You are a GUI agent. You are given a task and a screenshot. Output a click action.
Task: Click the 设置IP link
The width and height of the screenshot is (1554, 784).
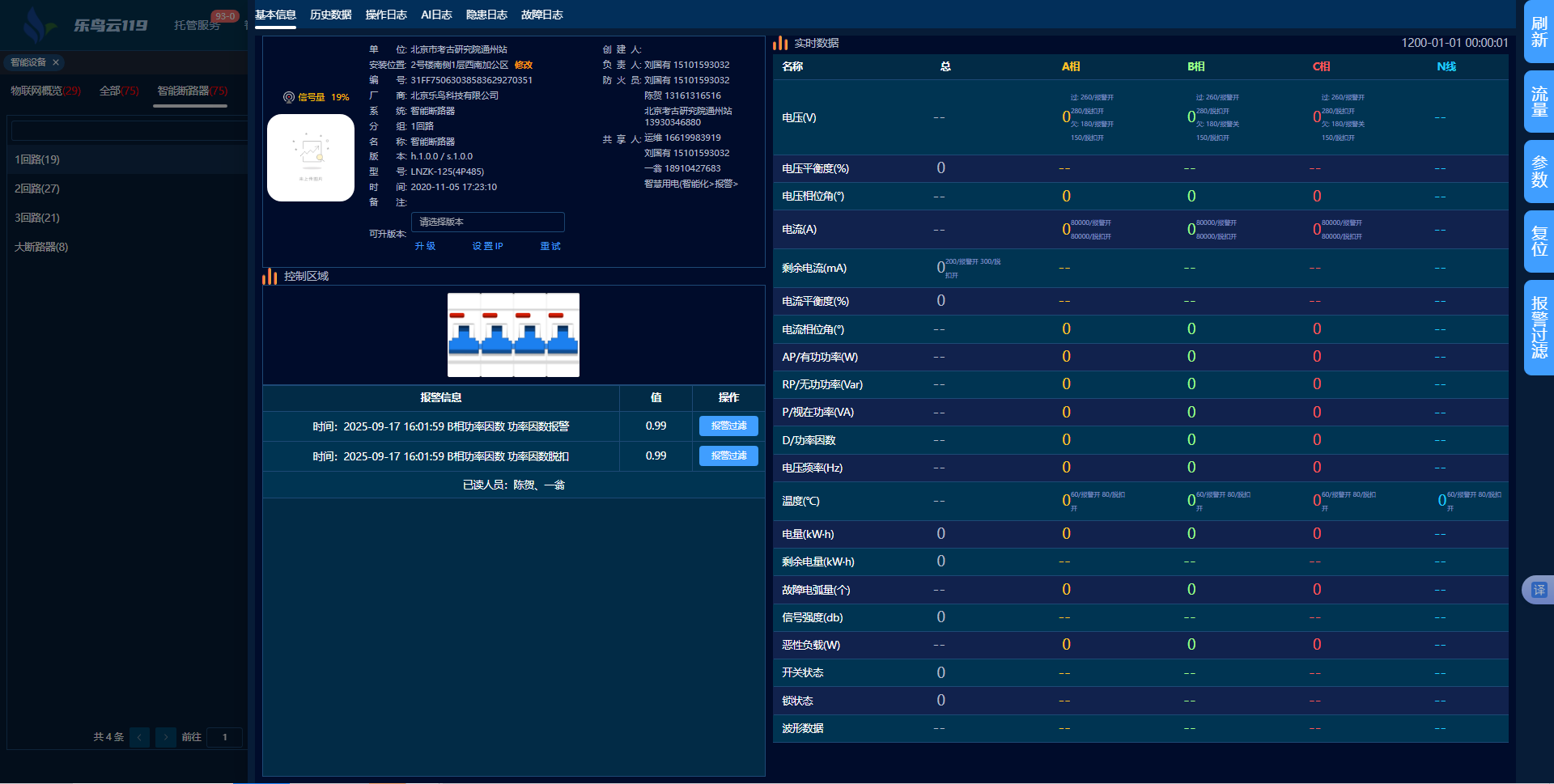tap(487, 246)
